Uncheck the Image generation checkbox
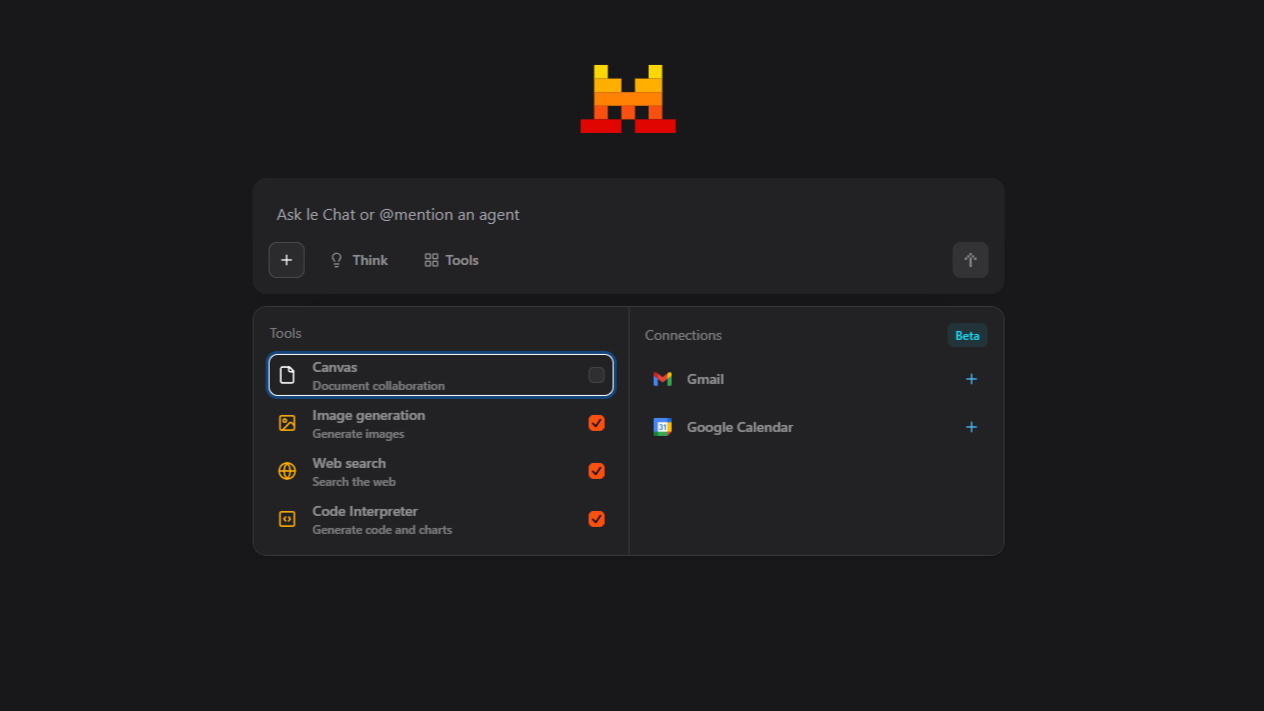Screen dimensions: 1264x711 point(596,423)
